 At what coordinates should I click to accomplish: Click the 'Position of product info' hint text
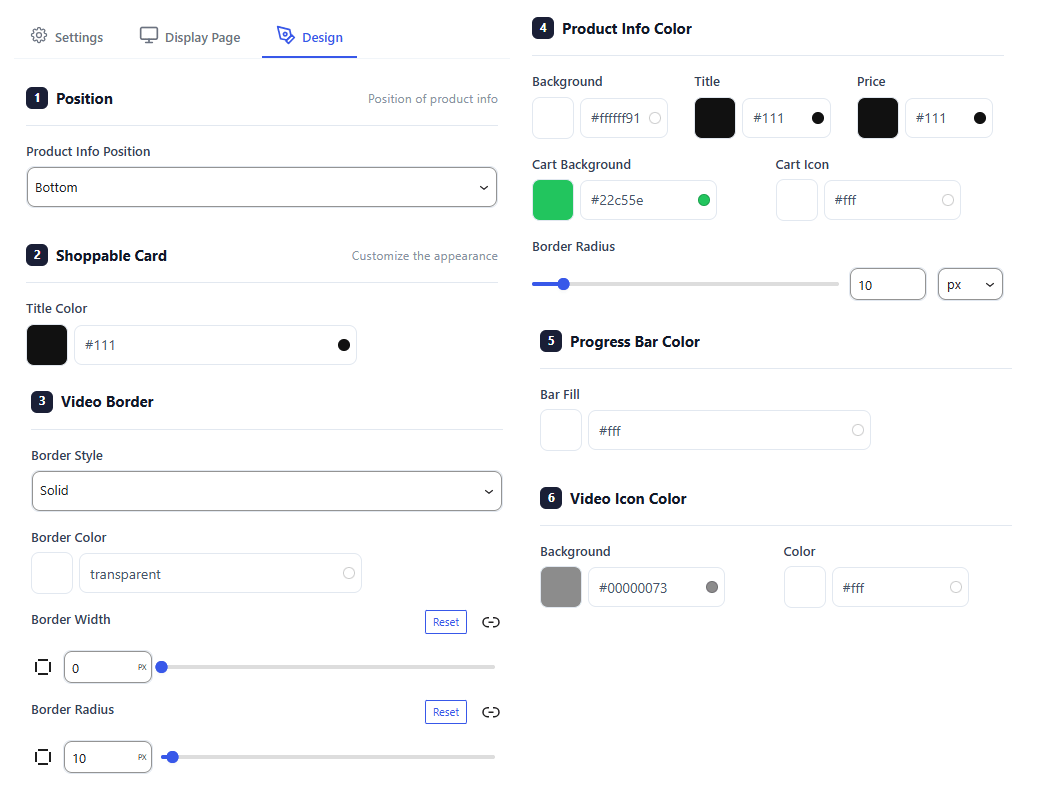pos(433,99)
